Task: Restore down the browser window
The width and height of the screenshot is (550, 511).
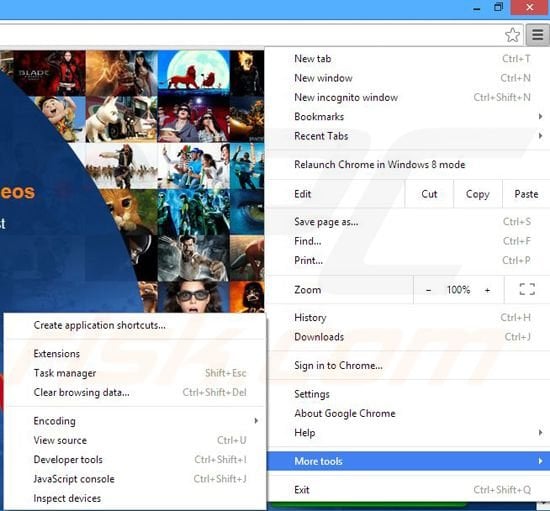Action: (x=498, y=7)
